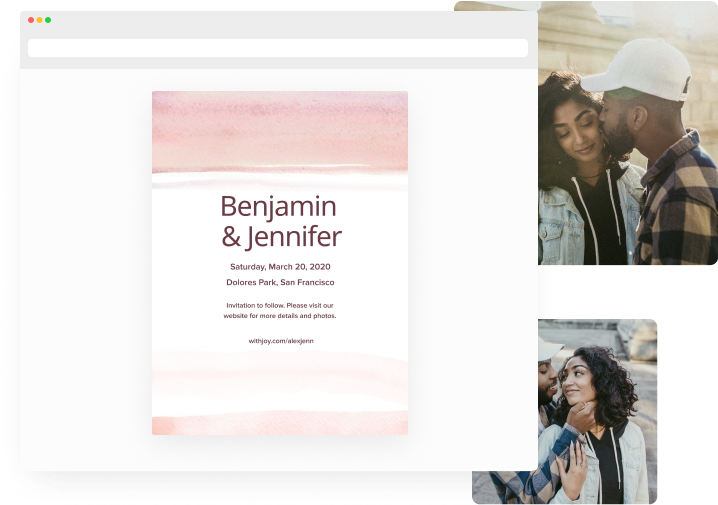718x505 pixels.
Task: Click the red close window dot
Action: click(x=31, y=20)
